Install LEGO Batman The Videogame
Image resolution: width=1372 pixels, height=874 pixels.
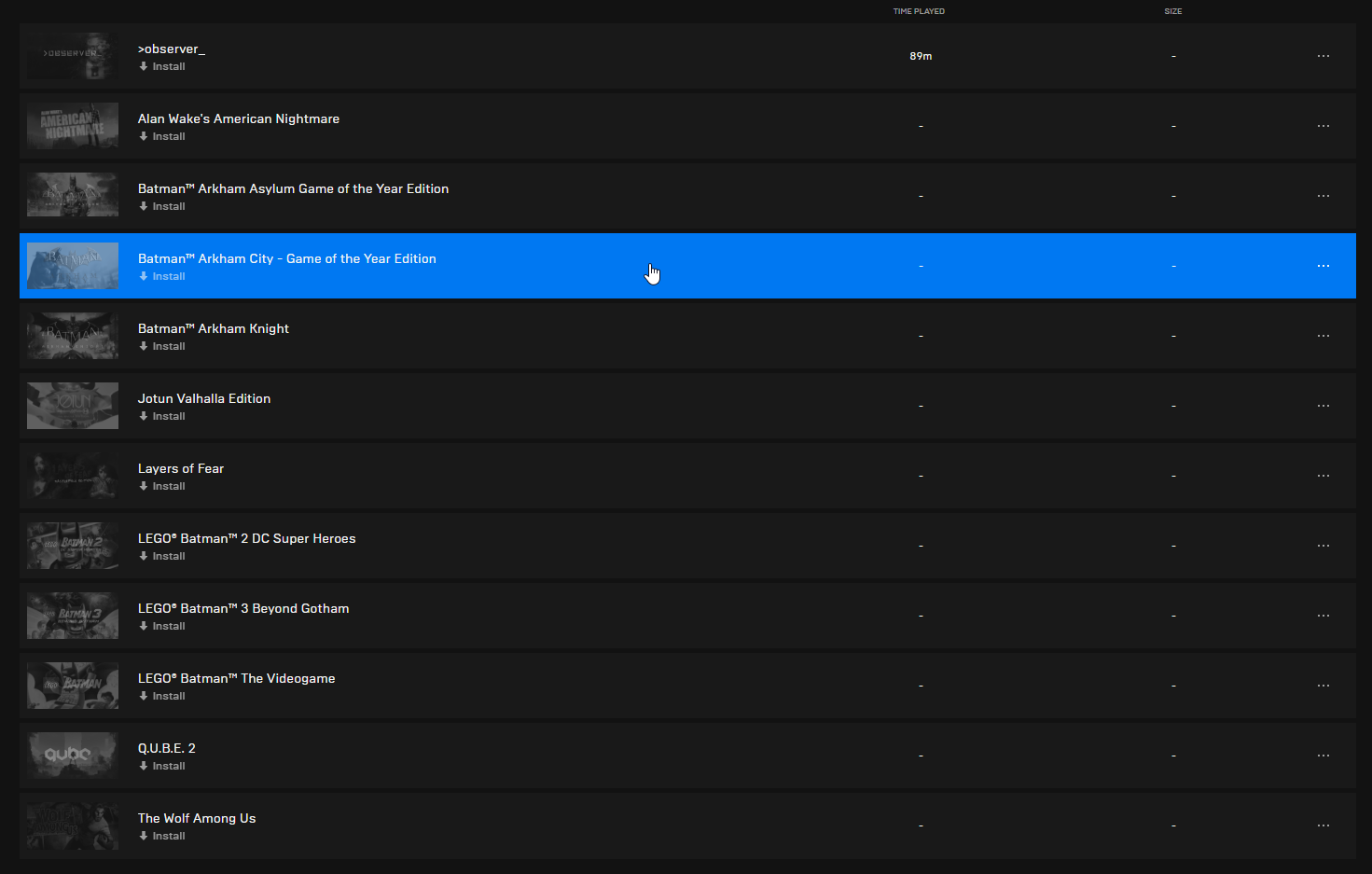coord(162,696)
